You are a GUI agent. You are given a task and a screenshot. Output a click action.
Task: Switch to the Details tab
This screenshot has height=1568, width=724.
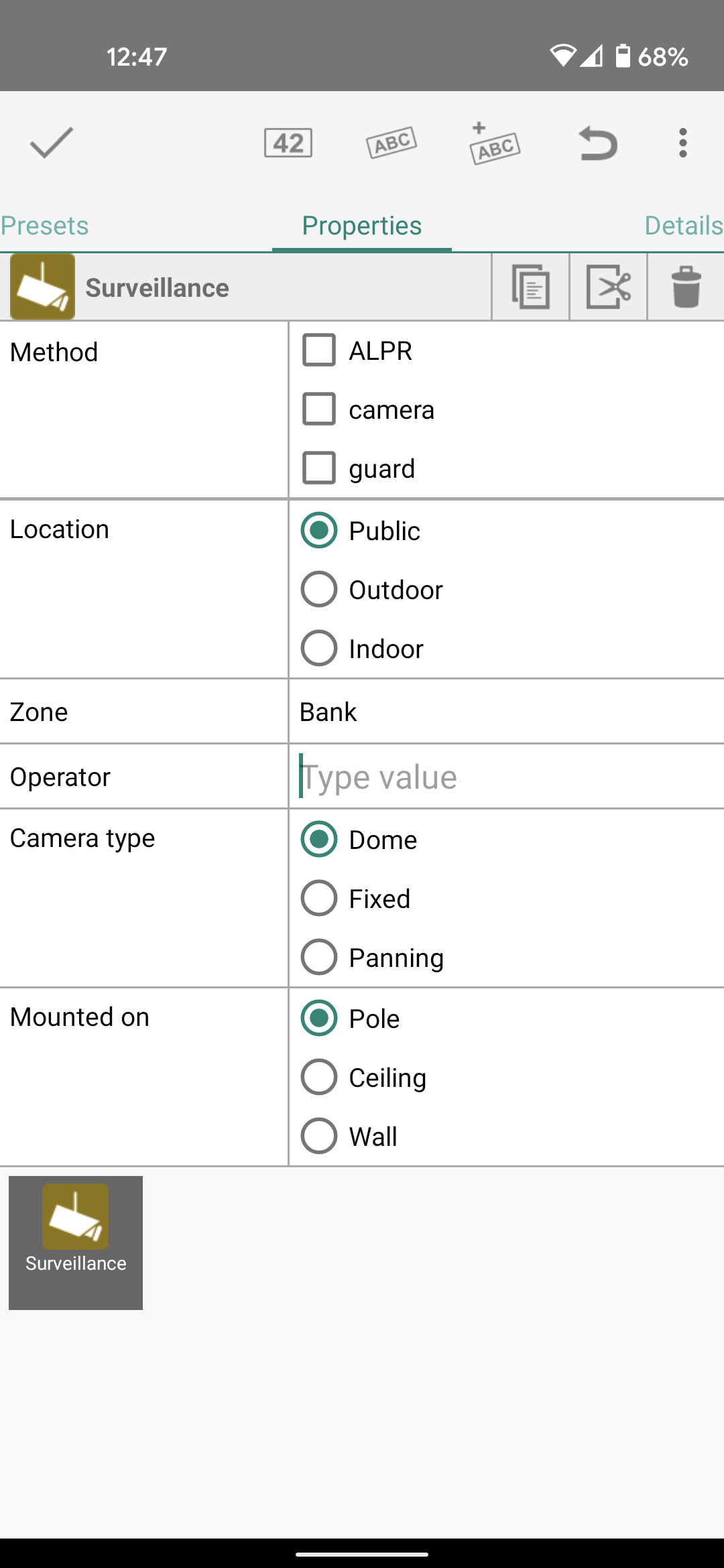[683, 226]
